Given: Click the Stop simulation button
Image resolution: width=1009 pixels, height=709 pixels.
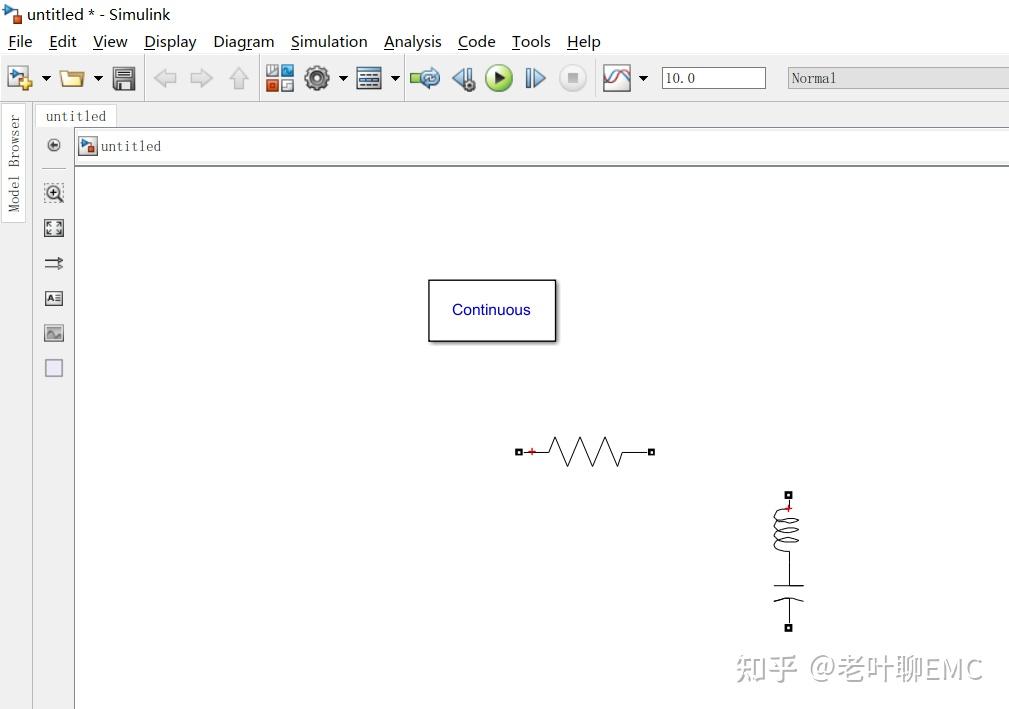Looking at the screenshot, I should coord(573,78).
